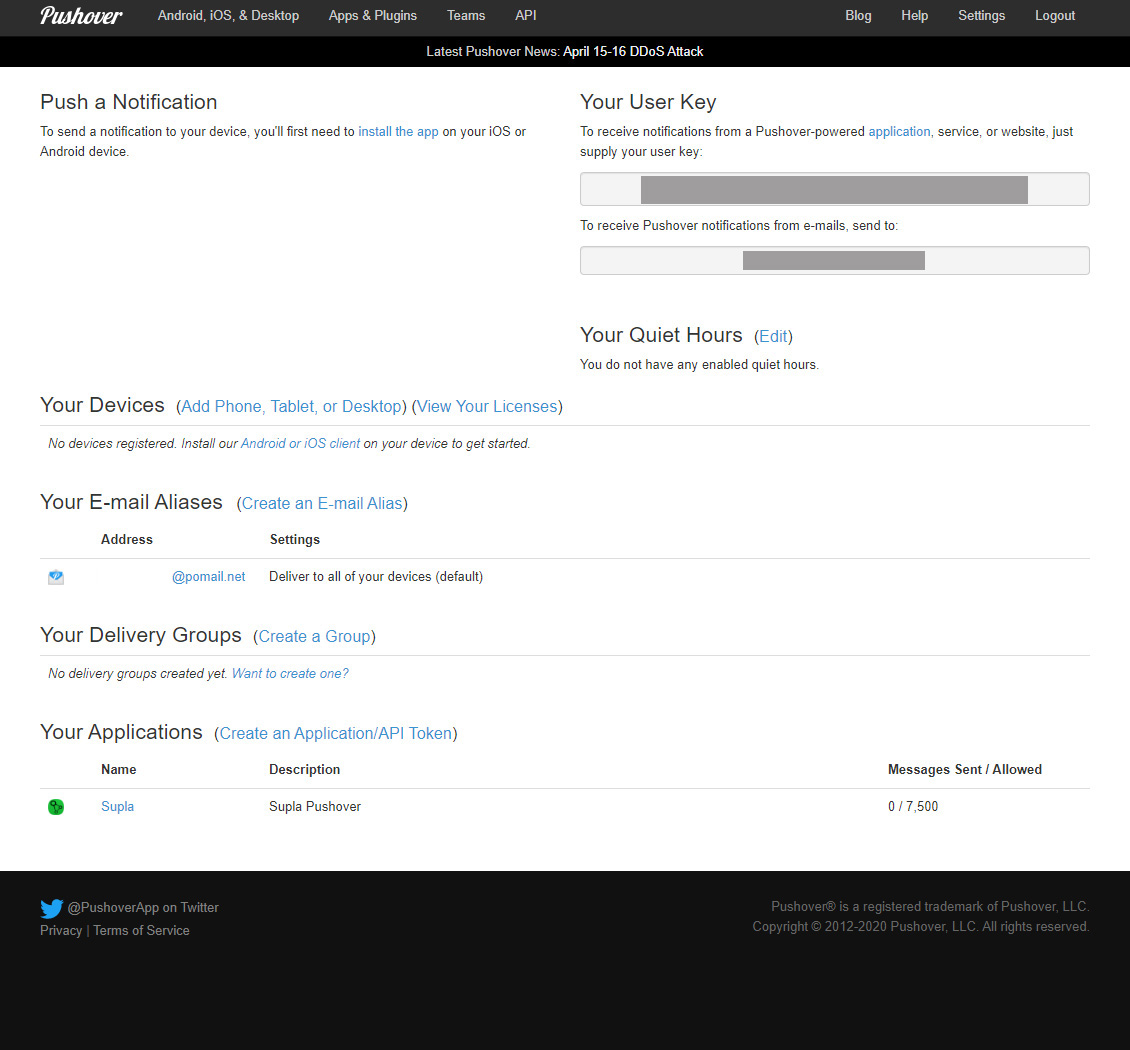Click the Pushover logo
The width and height of the screenshot is (1130, 1050).
tap(81, 15)
